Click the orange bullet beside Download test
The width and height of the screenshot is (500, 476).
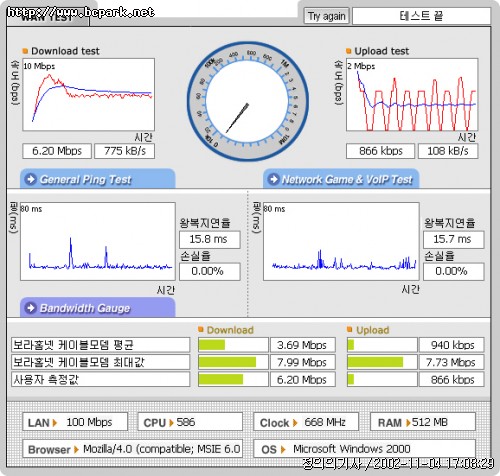pos(25,51)
